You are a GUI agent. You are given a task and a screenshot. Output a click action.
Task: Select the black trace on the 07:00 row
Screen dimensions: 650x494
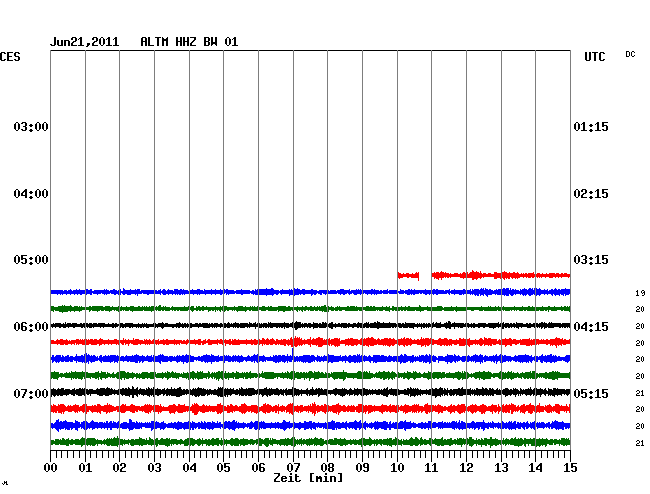(310, 392)
